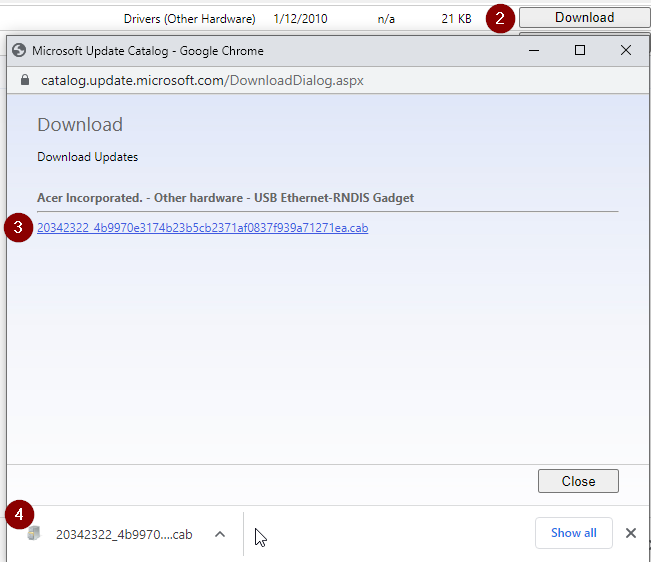Viewport: 651px width, 562px height.
Task: Open the 20342322 .cab download link
Action: [202, 228]
